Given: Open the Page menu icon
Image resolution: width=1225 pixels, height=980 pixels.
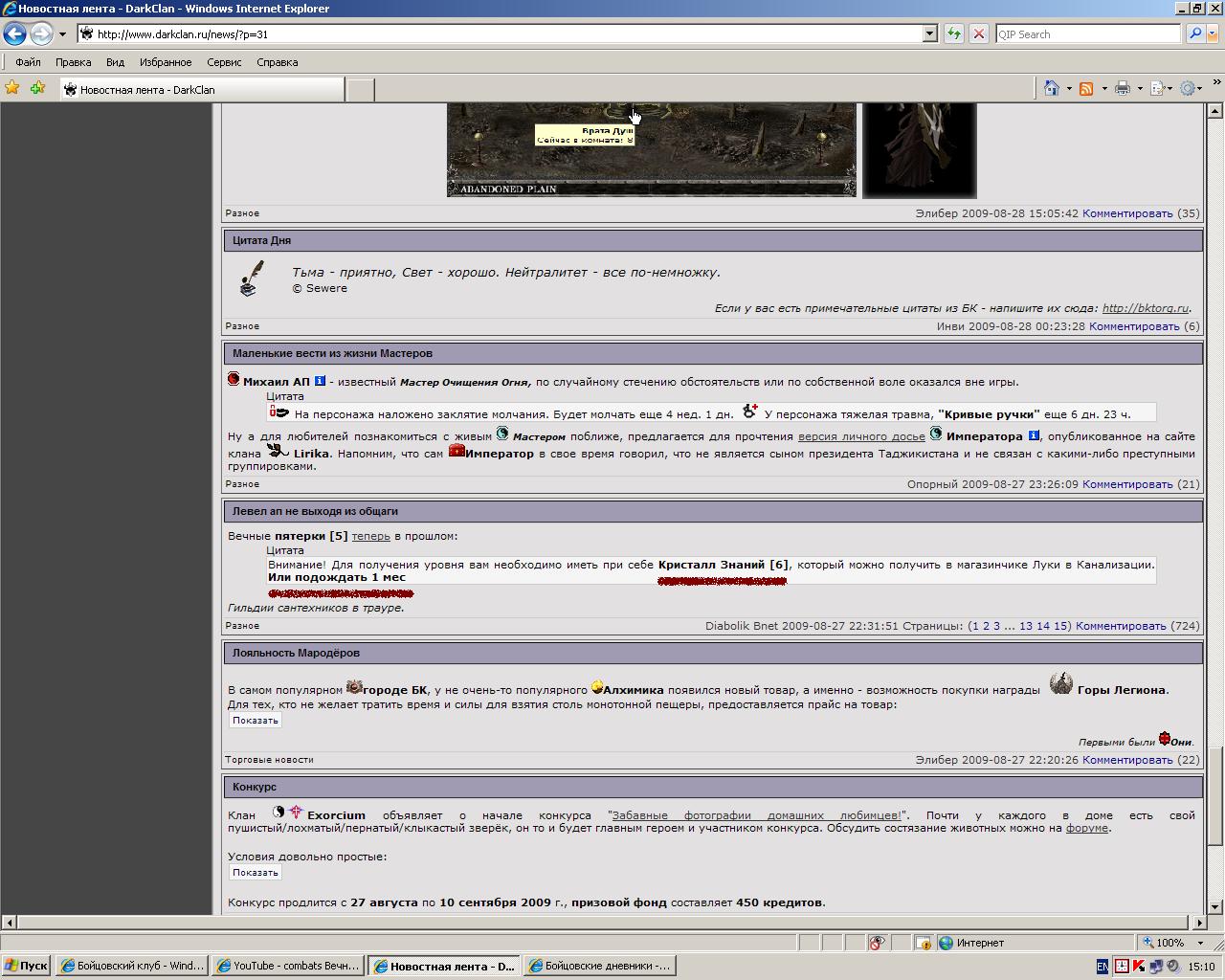Looking at the screenshot, I should click(1157, 88).
